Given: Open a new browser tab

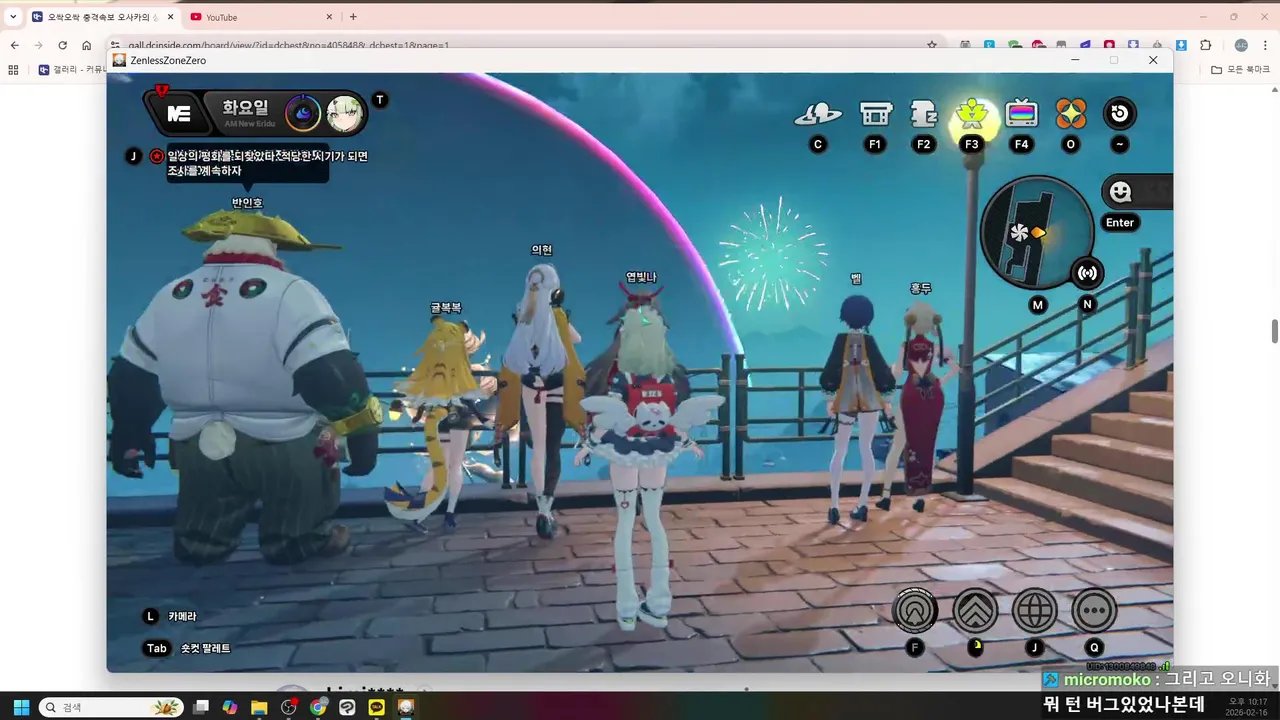Looking at the screenshot, I should 353,17.
